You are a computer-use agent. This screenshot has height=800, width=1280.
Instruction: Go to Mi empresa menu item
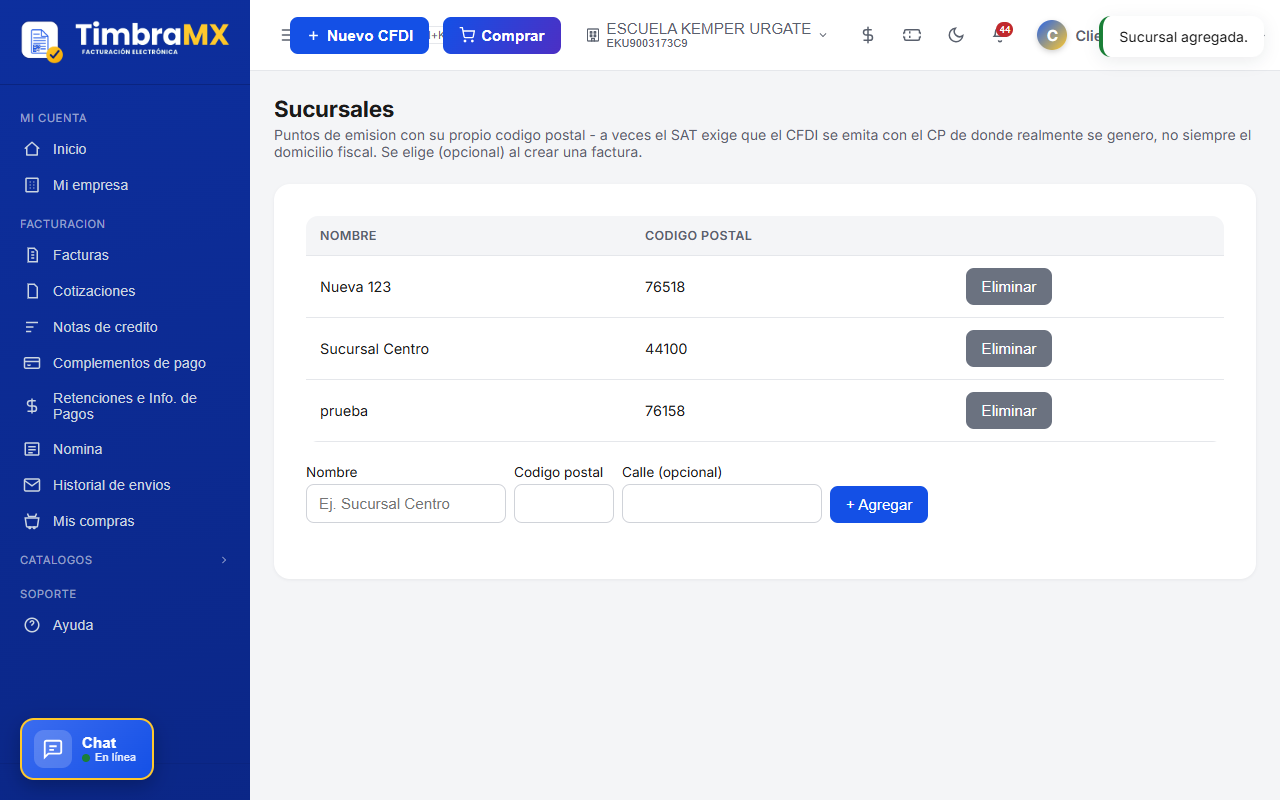tap(125, 185)
